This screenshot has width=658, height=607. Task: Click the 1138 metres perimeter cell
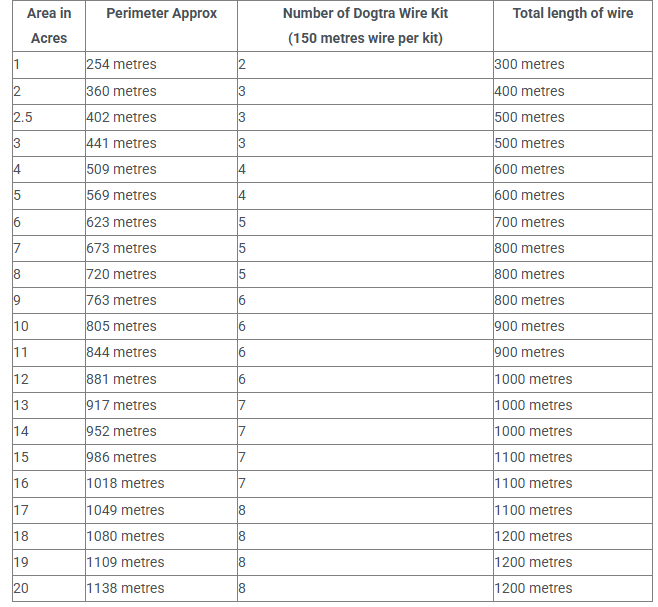(x=126, y=588)
